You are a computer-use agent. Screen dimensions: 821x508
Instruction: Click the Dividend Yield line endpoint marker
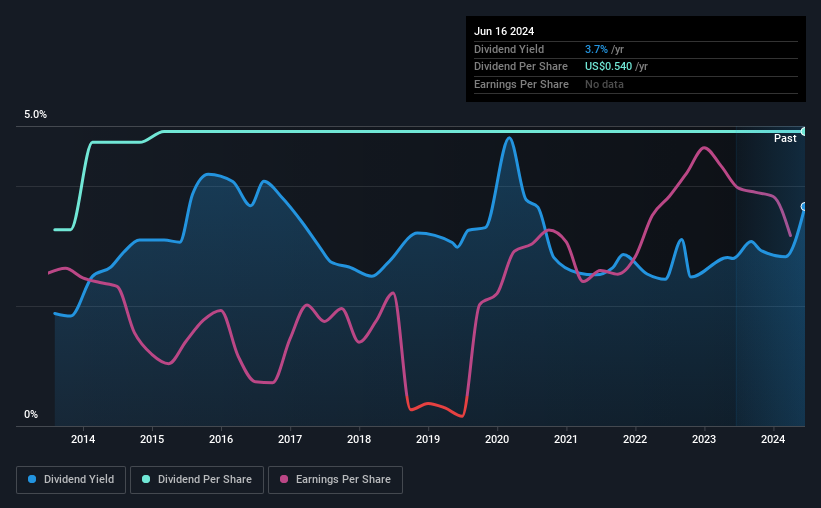click(804, 206)
